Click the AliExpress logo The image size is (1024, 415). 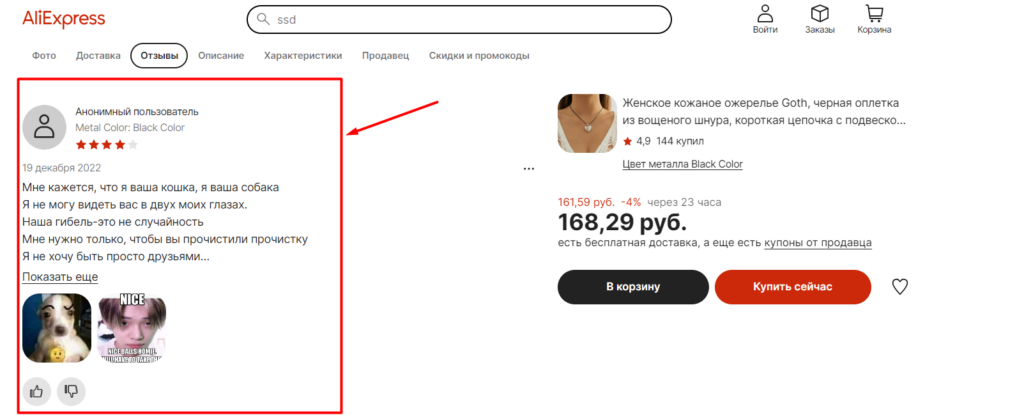tap(63, 19)
